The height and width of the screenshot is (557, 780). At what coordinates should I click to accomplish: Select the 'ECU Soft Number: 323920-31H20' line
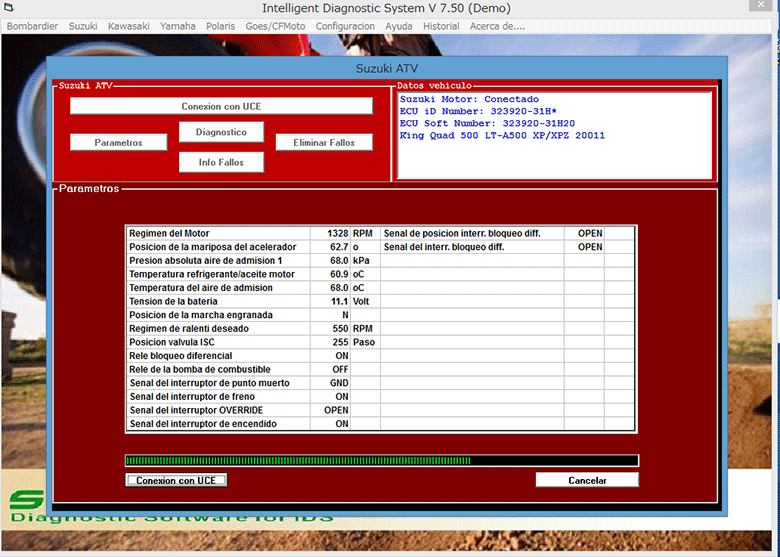point(487,123)
